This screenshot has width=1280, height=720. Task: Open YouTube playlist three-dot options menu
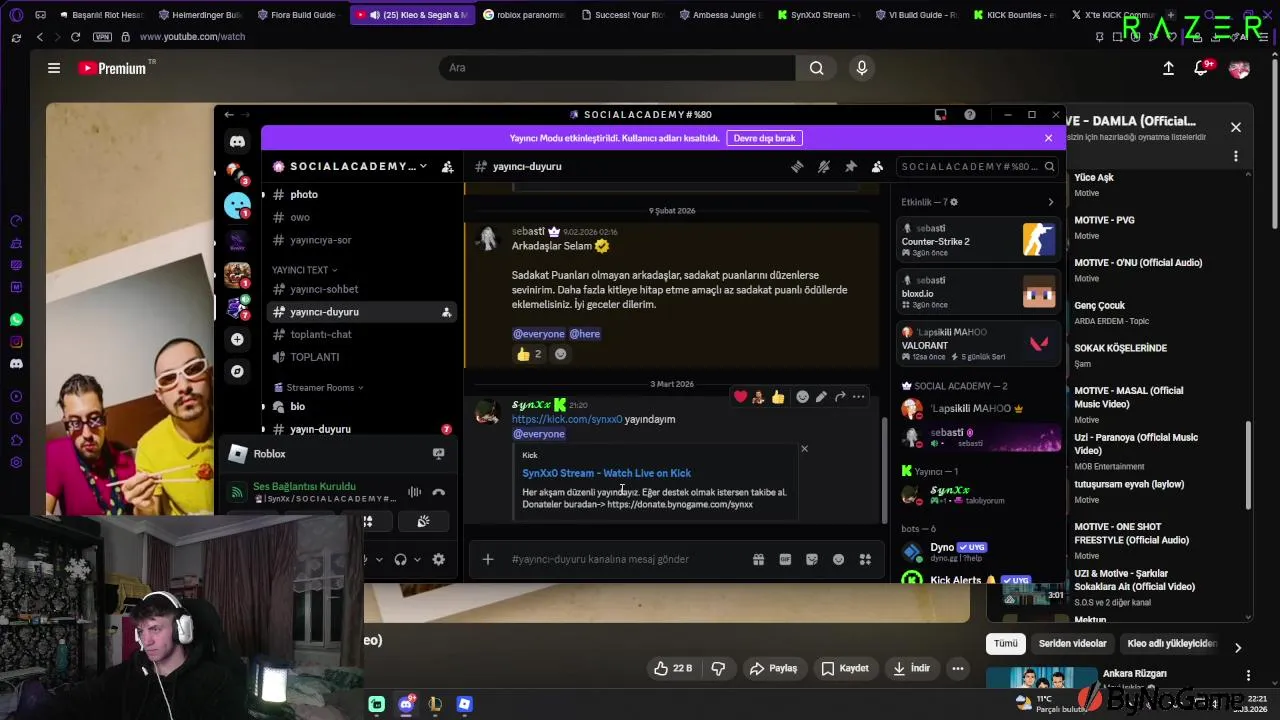pyautogui.click(x=1236, y=156)
